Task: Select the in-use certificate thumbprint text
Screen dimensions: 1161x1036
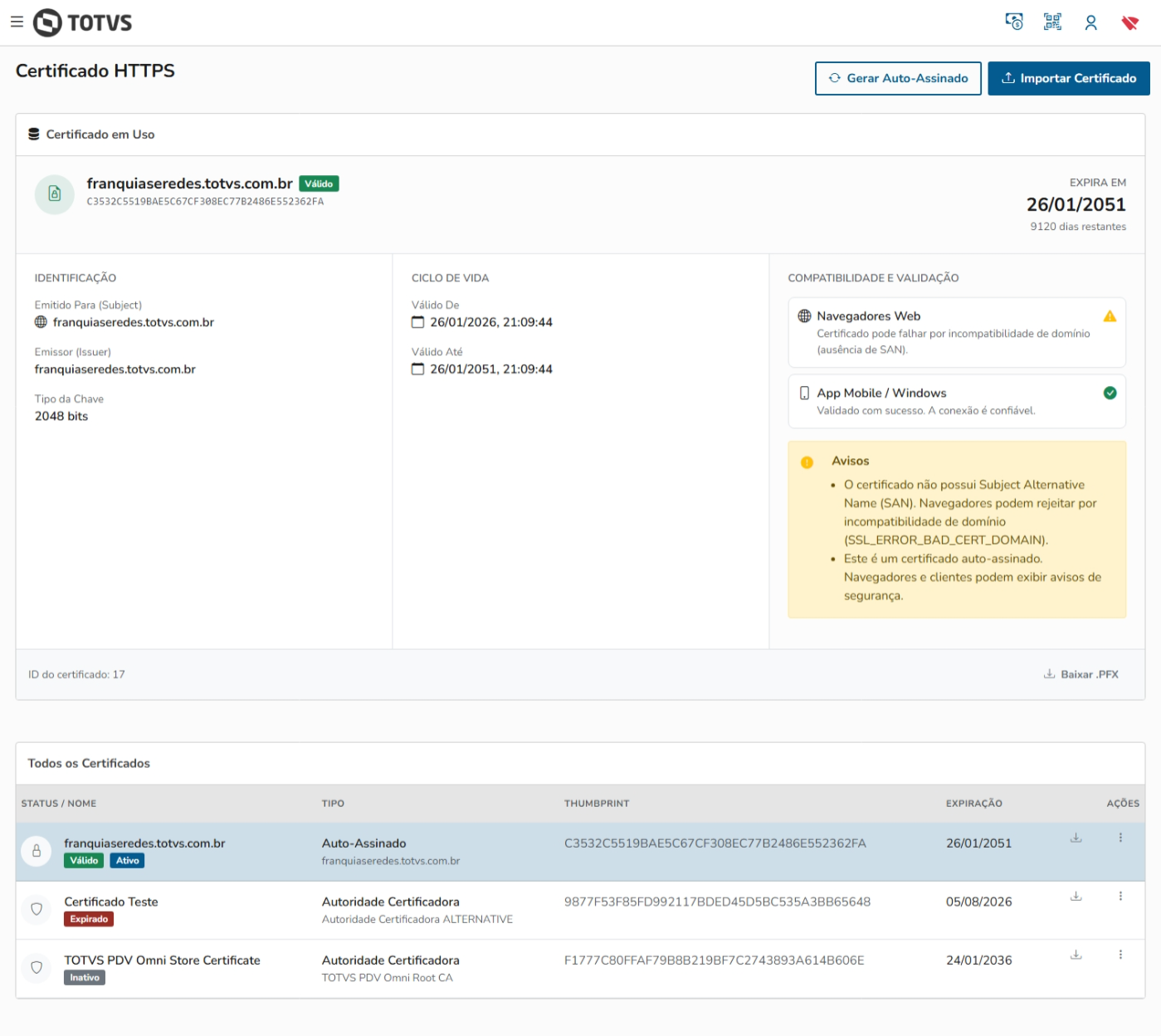Action: [205, 202]
